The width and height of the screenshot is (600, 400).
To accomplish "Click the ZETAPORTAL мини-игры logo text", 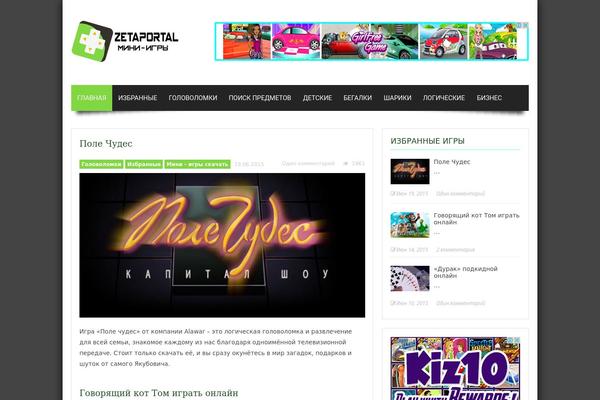I will pos(147,42).
